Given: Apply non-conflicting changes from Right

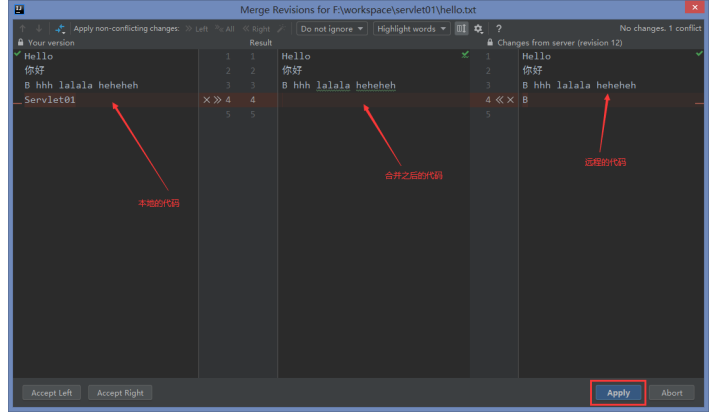Looking at the screenshot, I should [x=256, y=29].
